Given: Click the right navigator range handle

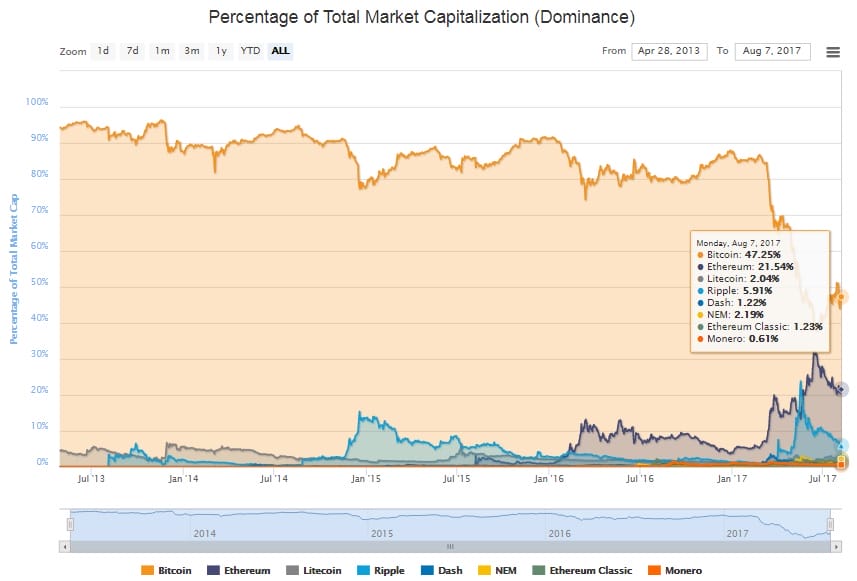Looking at the screenshot, I should click(x=829, y=524).
